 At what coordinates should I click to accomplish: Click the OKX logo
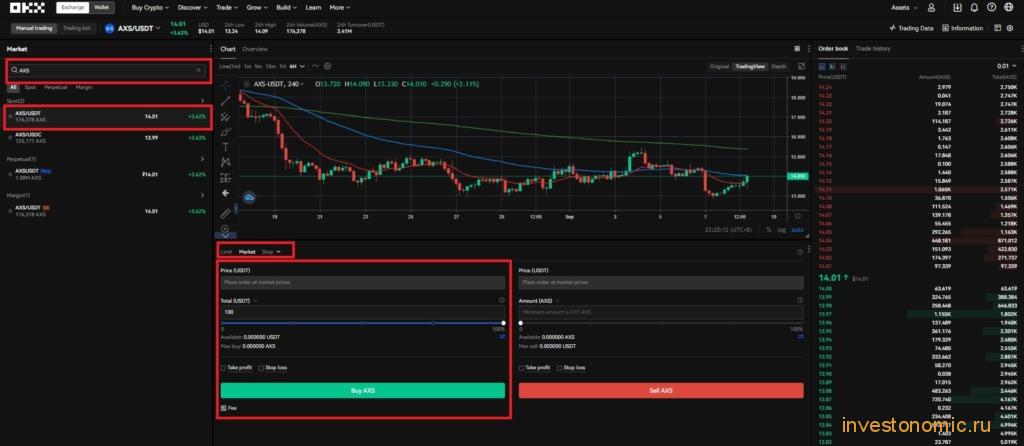tap(26, 8)
